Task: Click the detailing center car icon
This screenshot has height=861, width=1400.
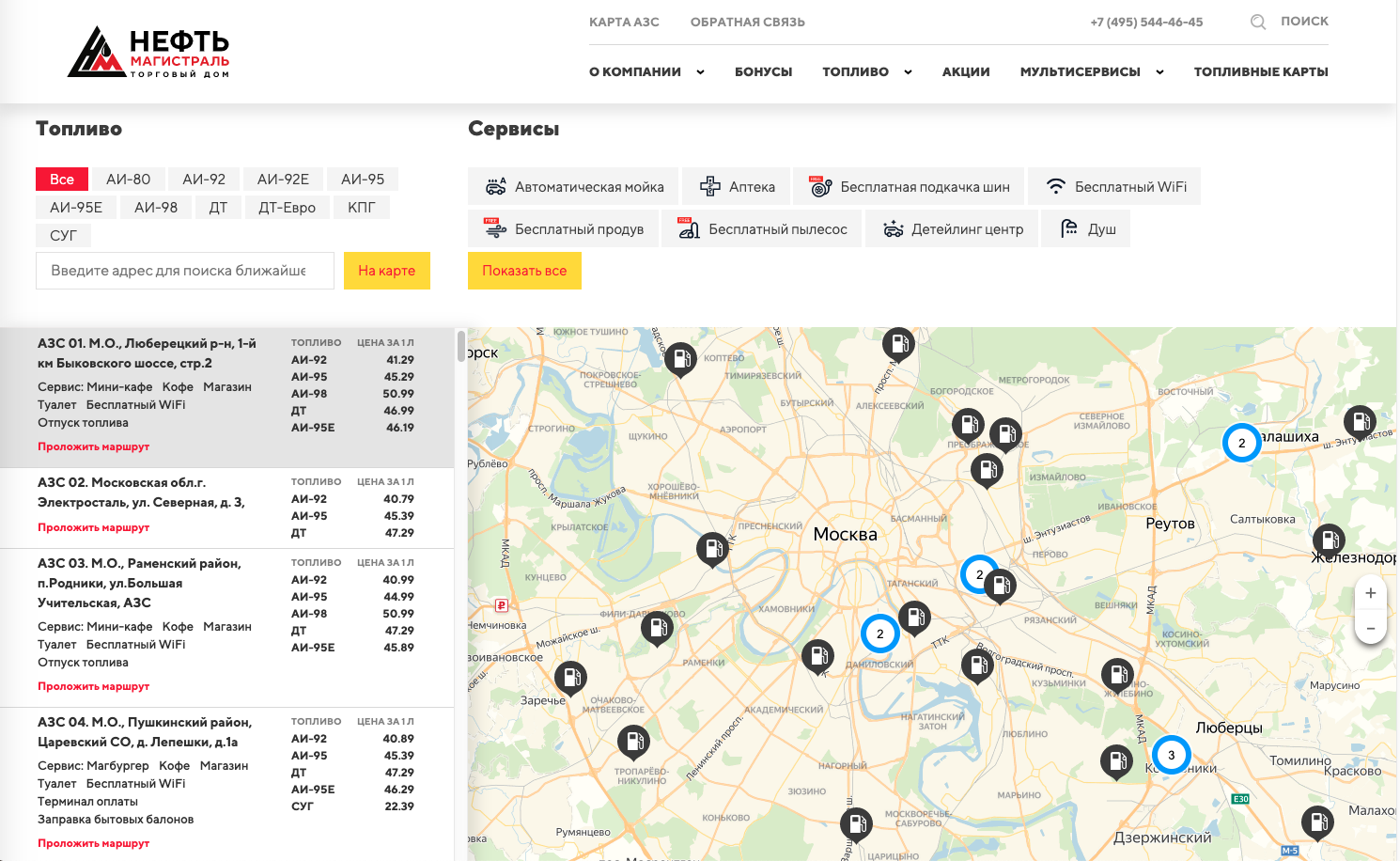Action: [x=893, y=228]
